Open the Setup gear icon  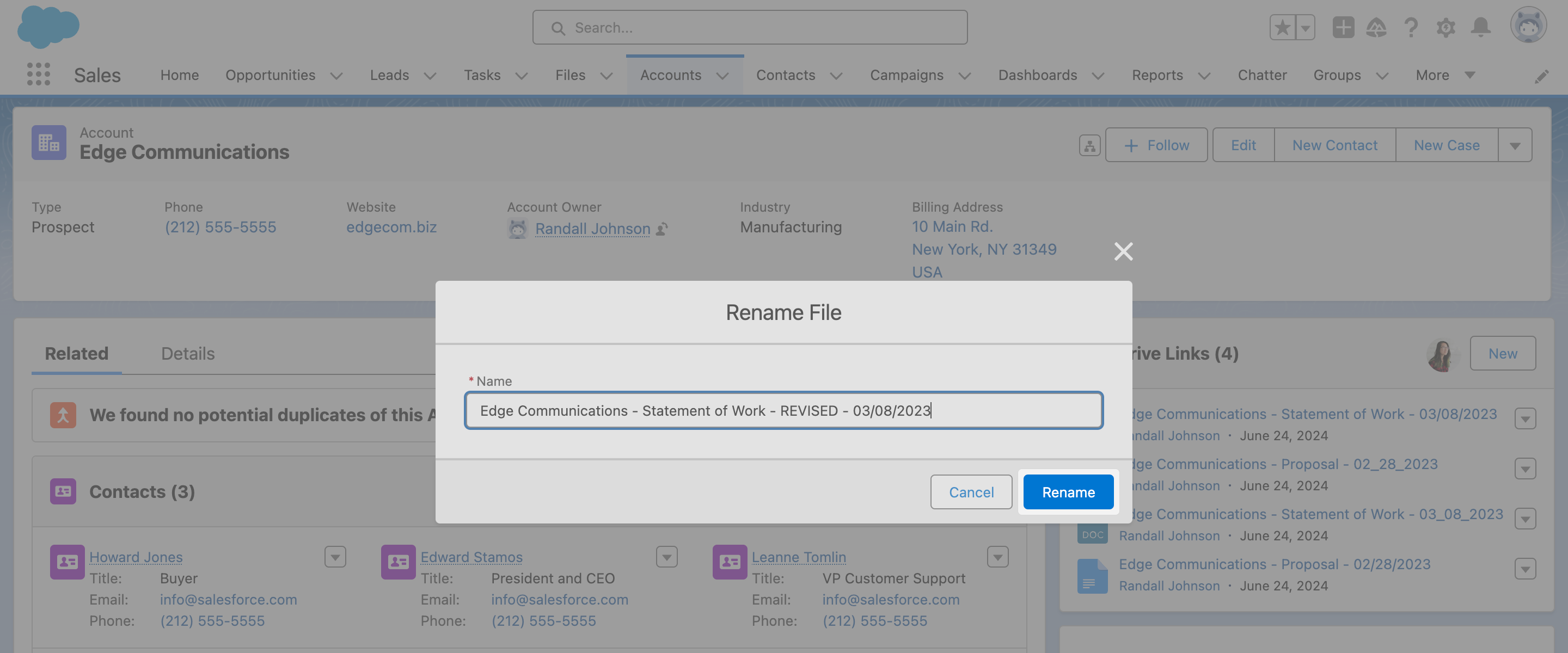tap(1446, 27)
